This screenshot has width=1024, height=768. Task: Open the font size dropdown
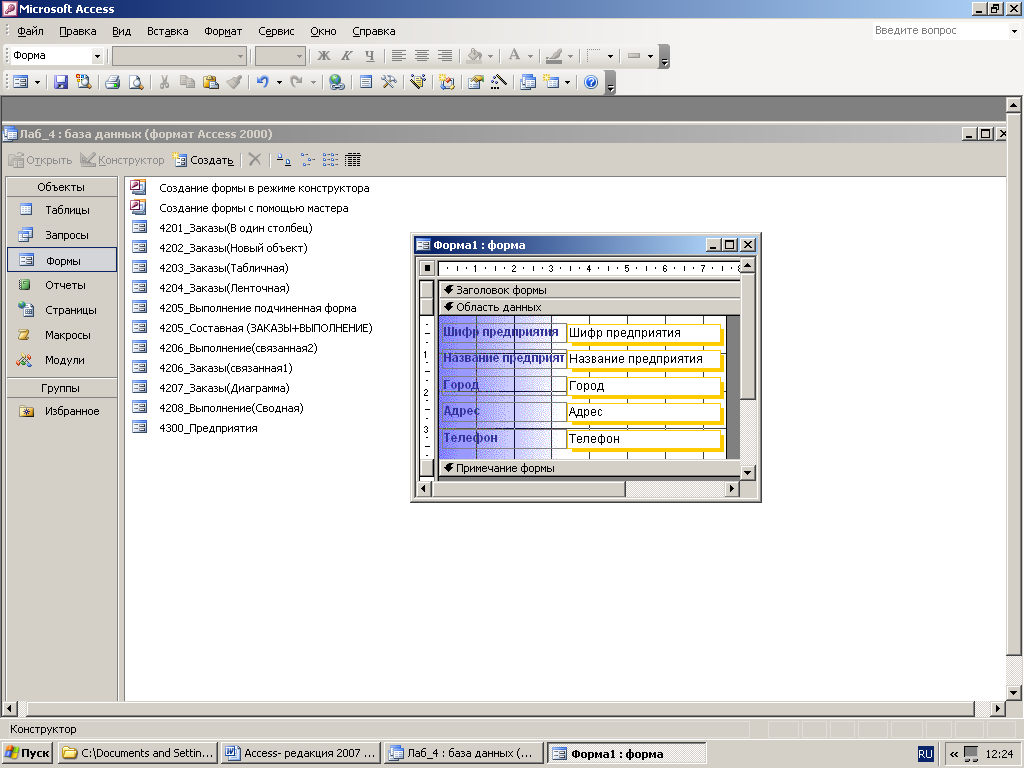pos(299,56)
